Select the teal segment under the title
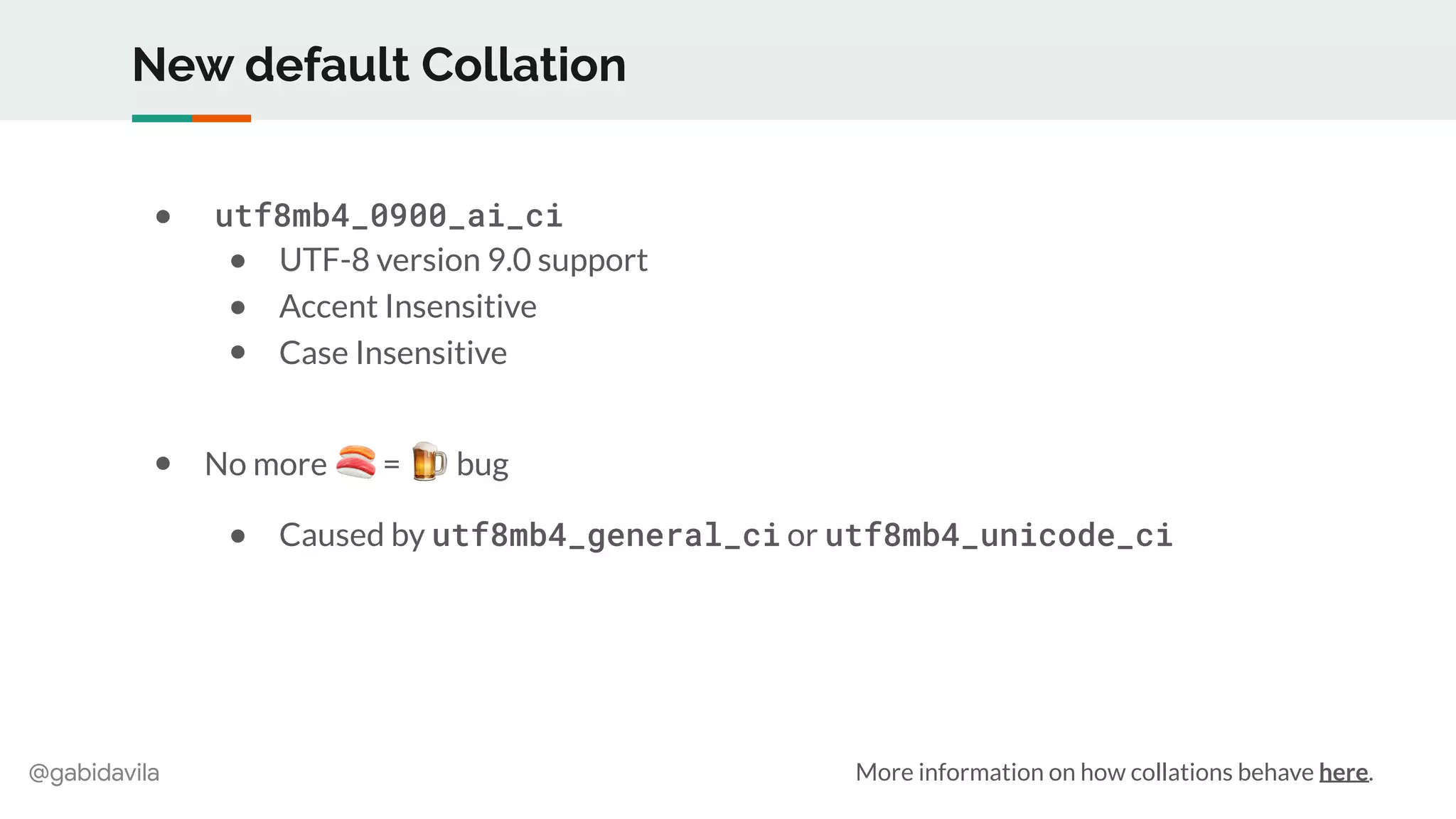The height and width of the screenshot is (819, 1456). (x=161, y=119)
